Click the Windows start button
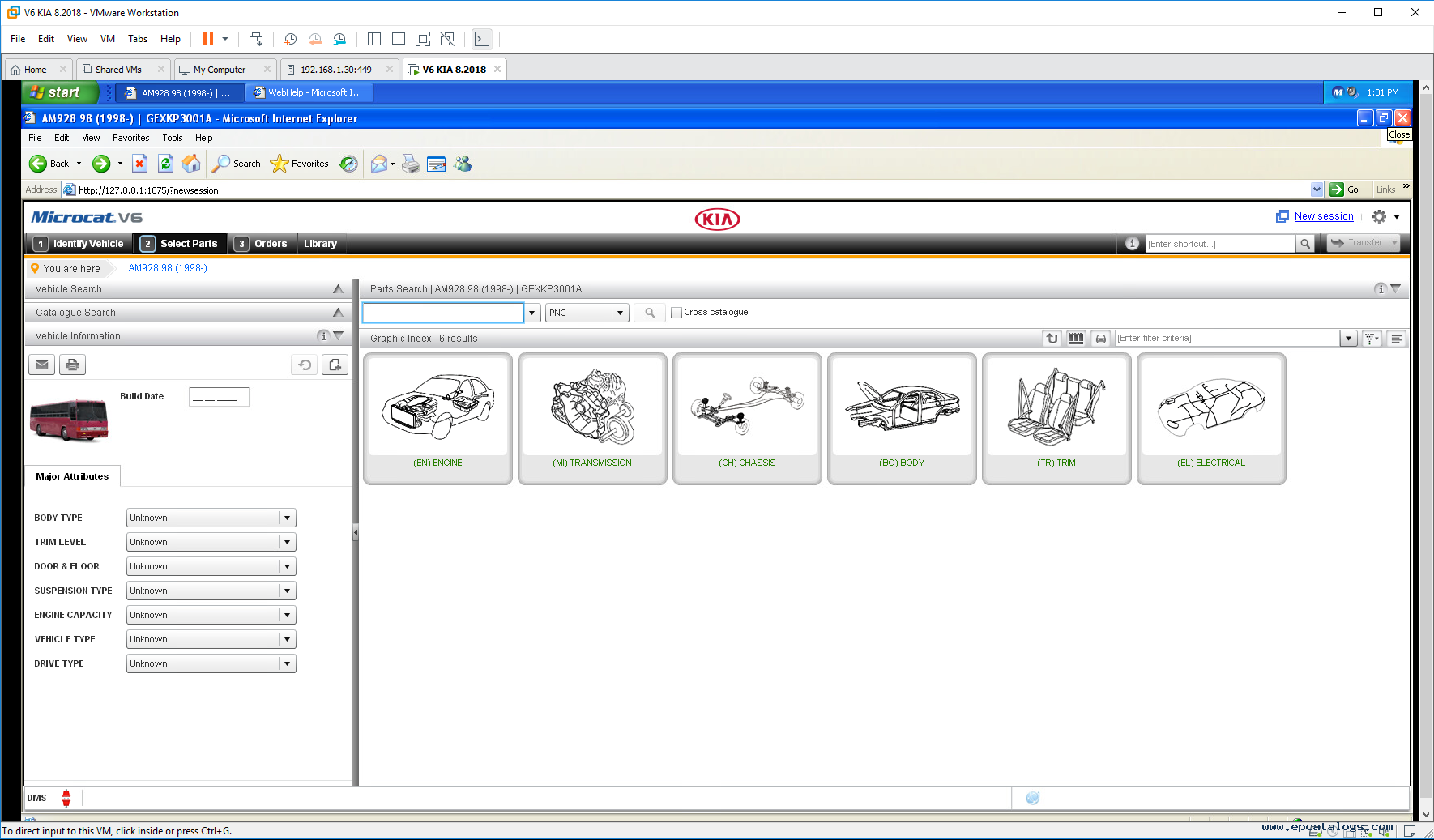Screen dimensions: 1434x840 tap(60, 92)
